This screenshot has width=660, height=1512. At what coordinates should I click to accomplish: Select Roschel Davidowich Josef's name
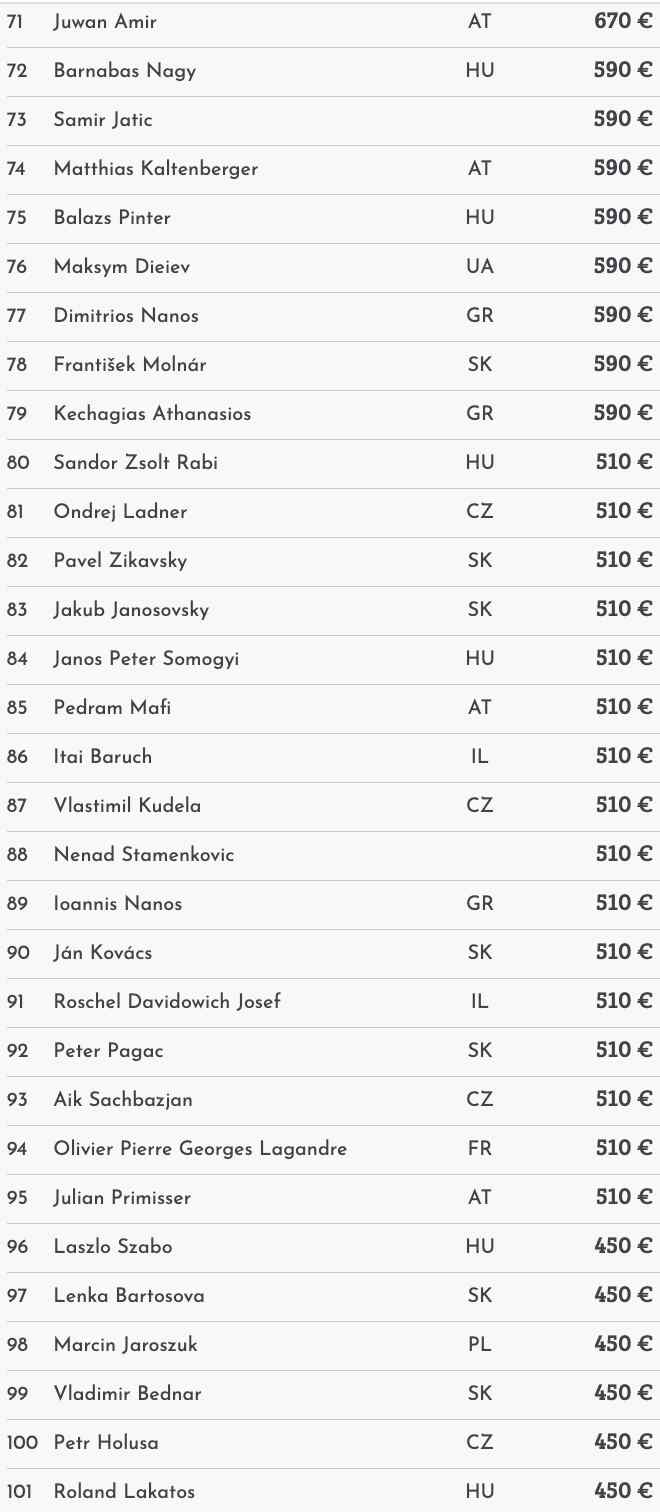[167, 1002]
